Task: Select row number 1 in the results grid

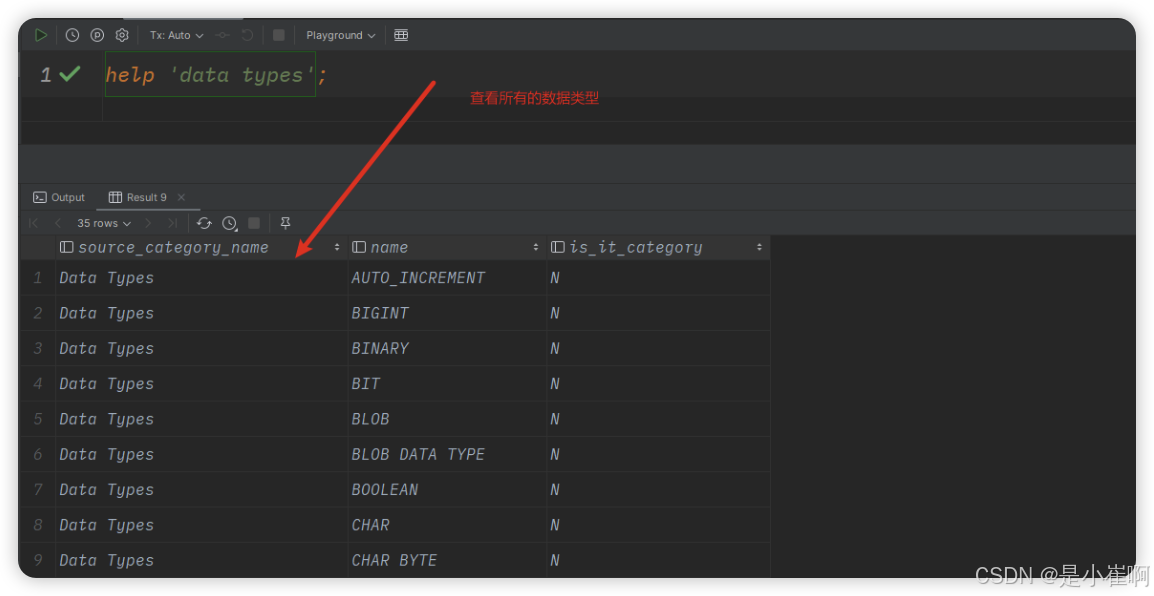Action: [x=38, y=277]
